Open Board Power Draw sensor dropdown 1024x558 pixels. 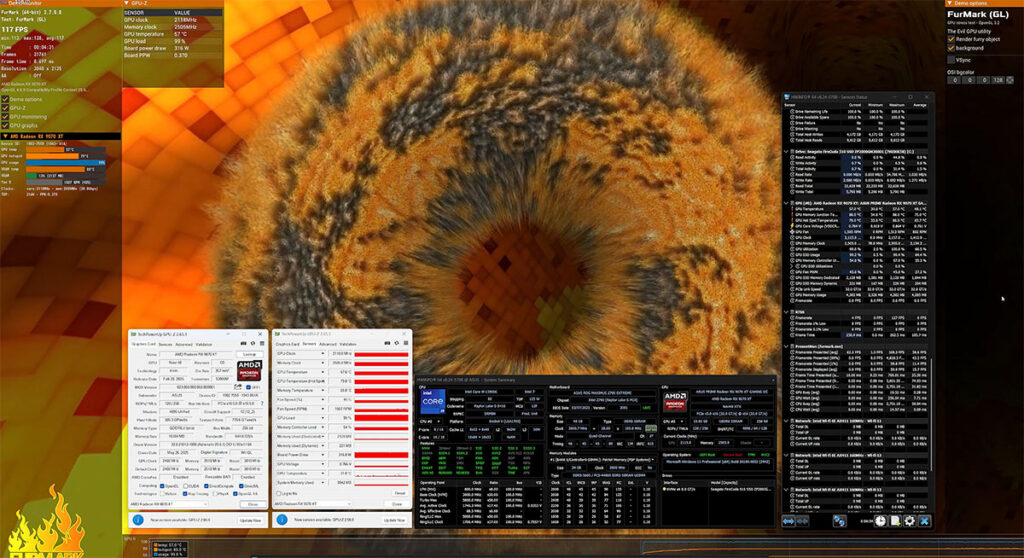323,455
